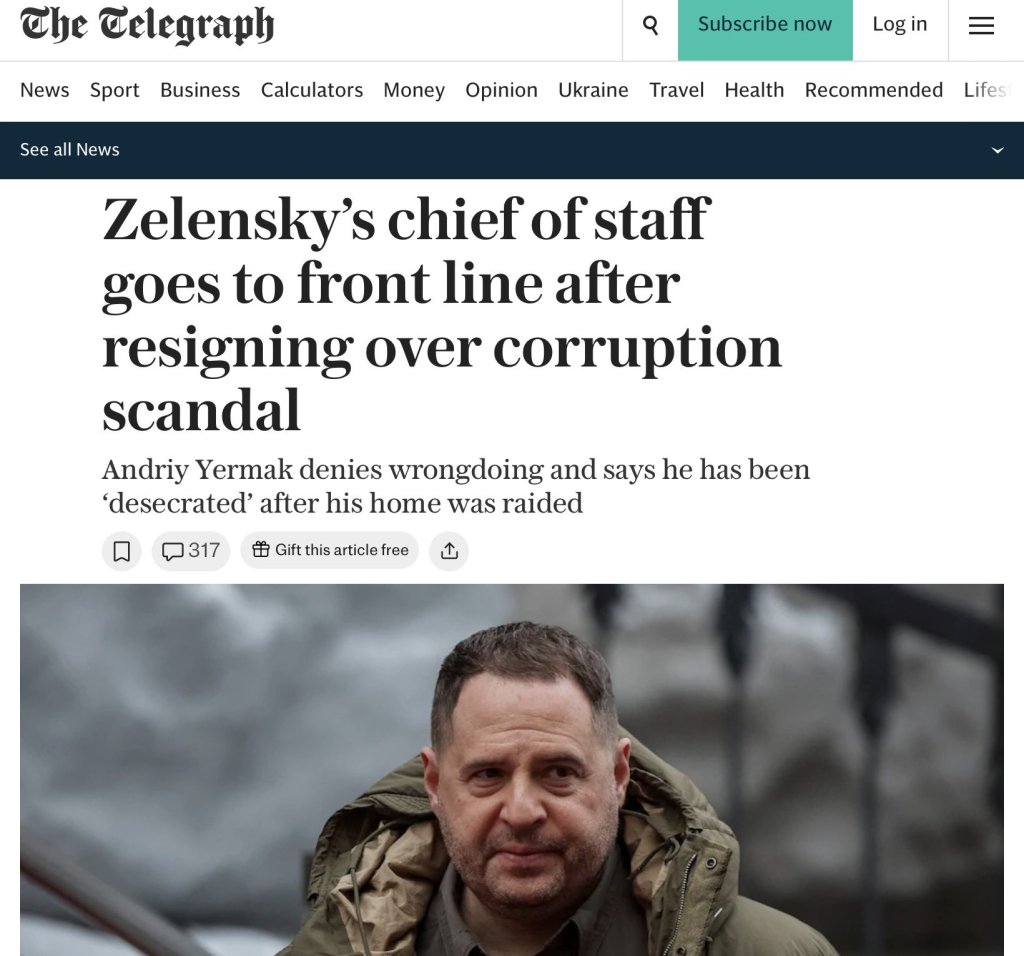Viewport: 1024px width, 956px height.
Task: Click The Telegraph logo
Action: coord(147,26)
